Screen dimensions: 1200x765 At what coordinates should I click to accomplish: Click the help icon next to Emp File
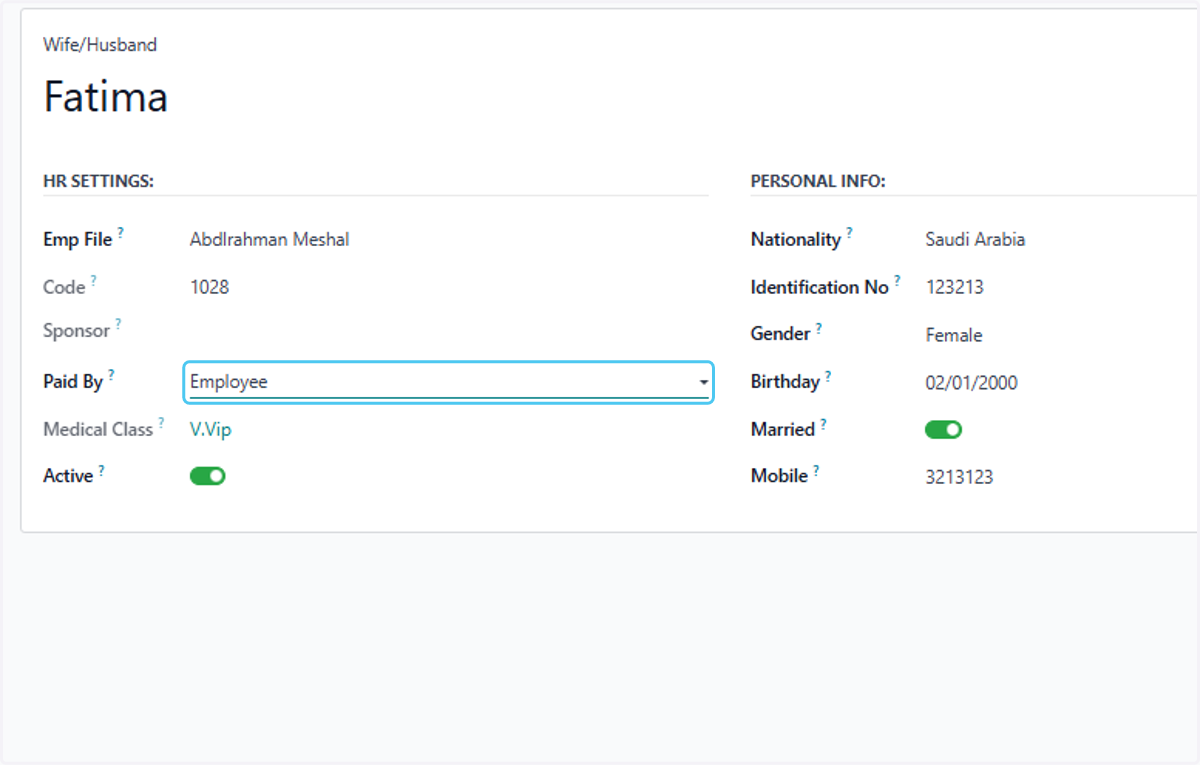pos(121,233)
